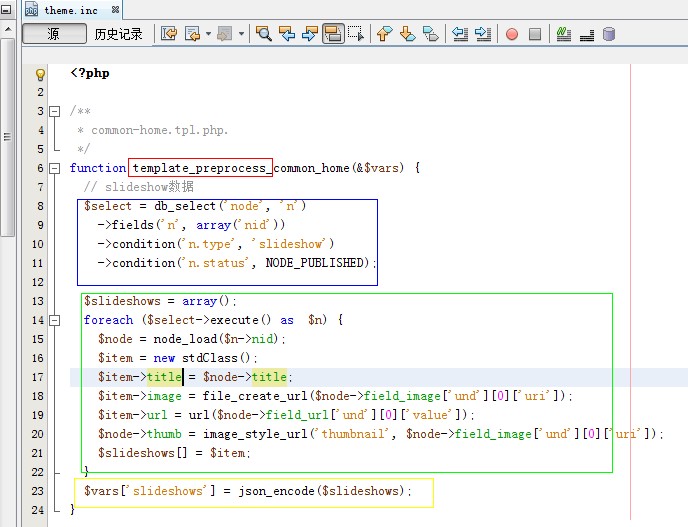
Task: Click the "<?php" opening tag
Action: pos(90,73)
